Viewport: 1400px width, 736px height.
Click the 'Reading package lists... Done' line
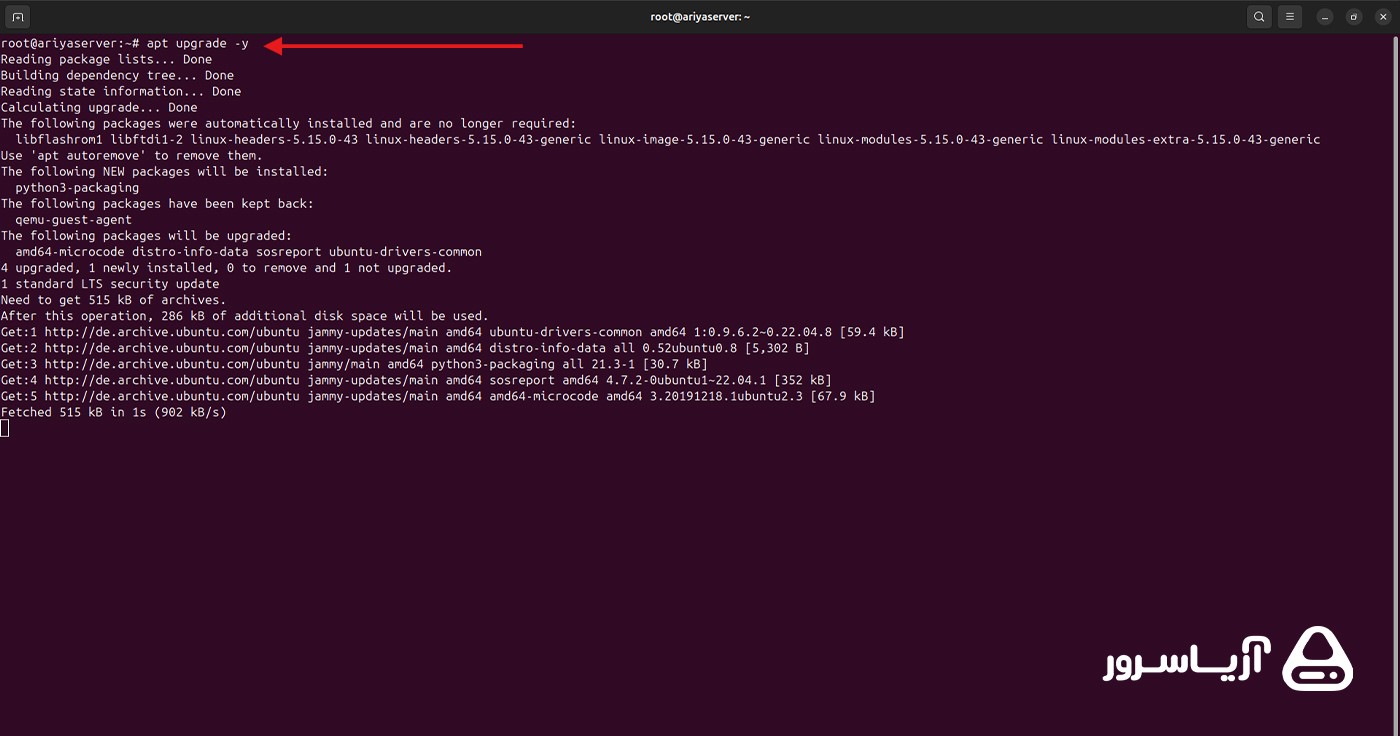point(106,59)
